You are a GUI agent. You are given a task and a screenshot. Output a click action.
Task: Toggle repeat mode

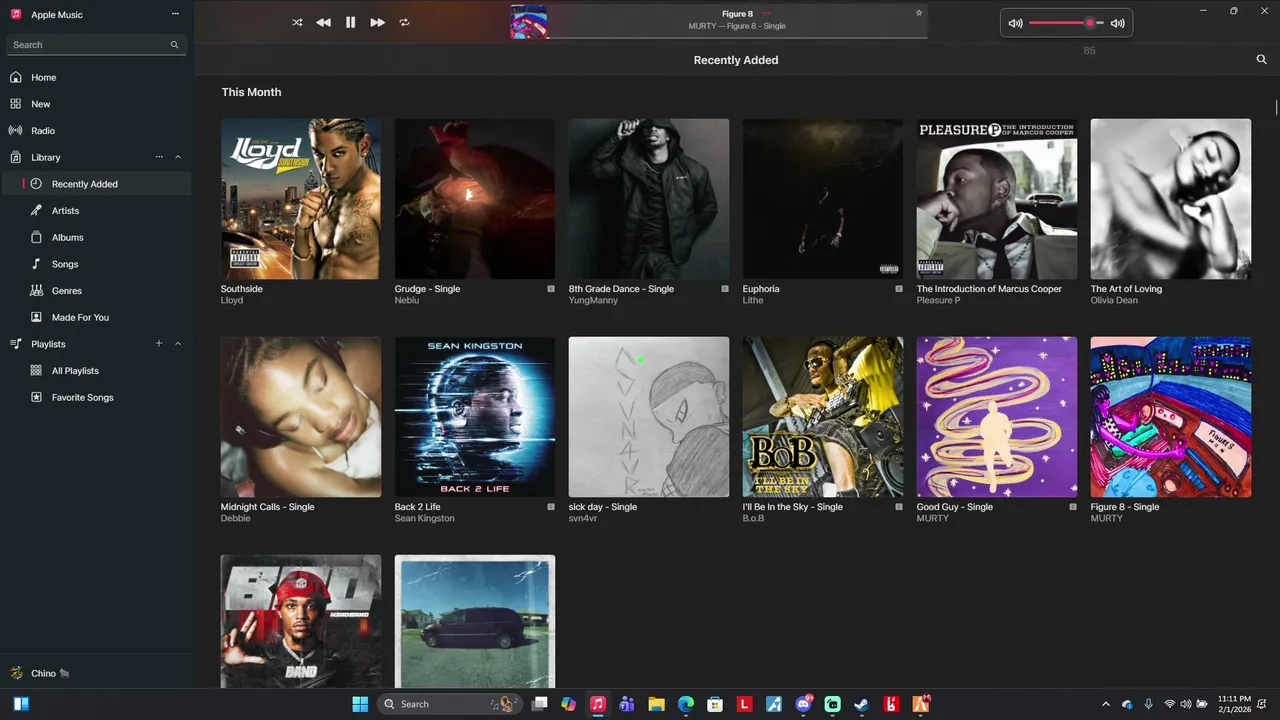[x=404, y=22]
